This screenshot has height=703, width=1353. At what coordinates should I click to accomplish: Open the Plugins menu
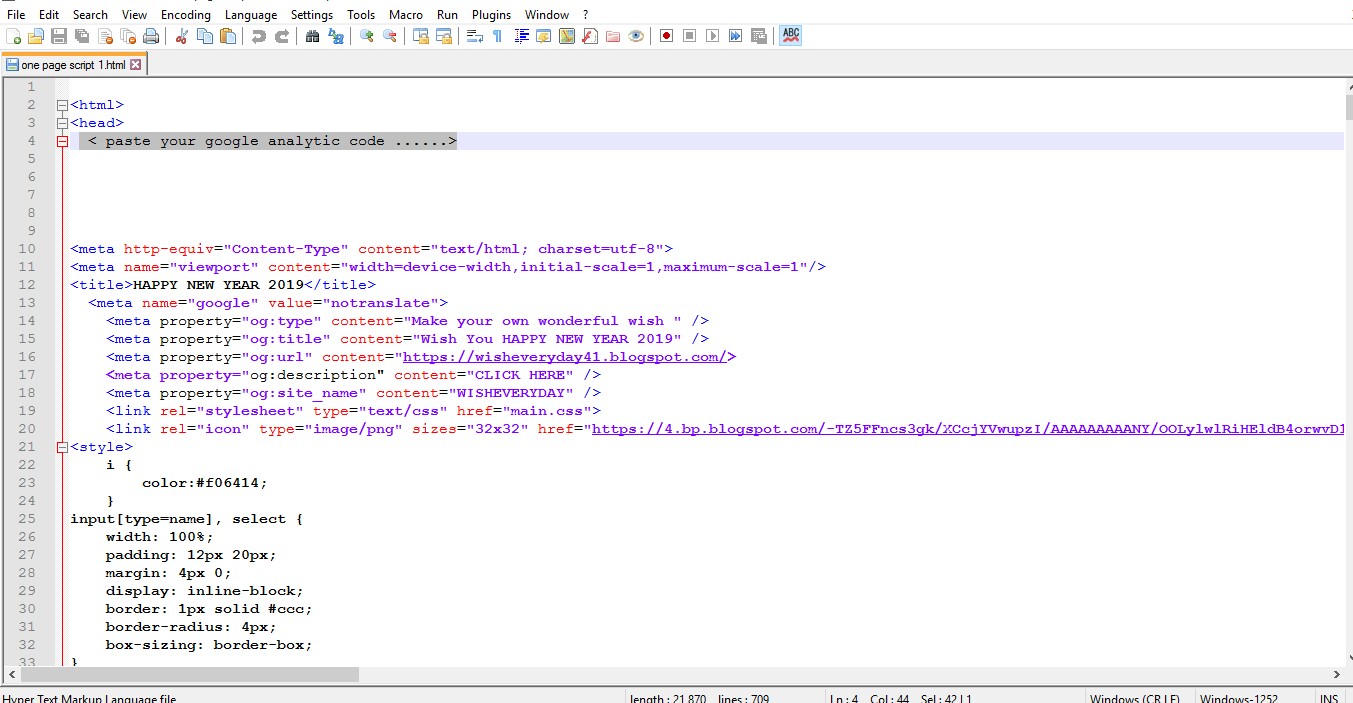click(x=491, y=14)
